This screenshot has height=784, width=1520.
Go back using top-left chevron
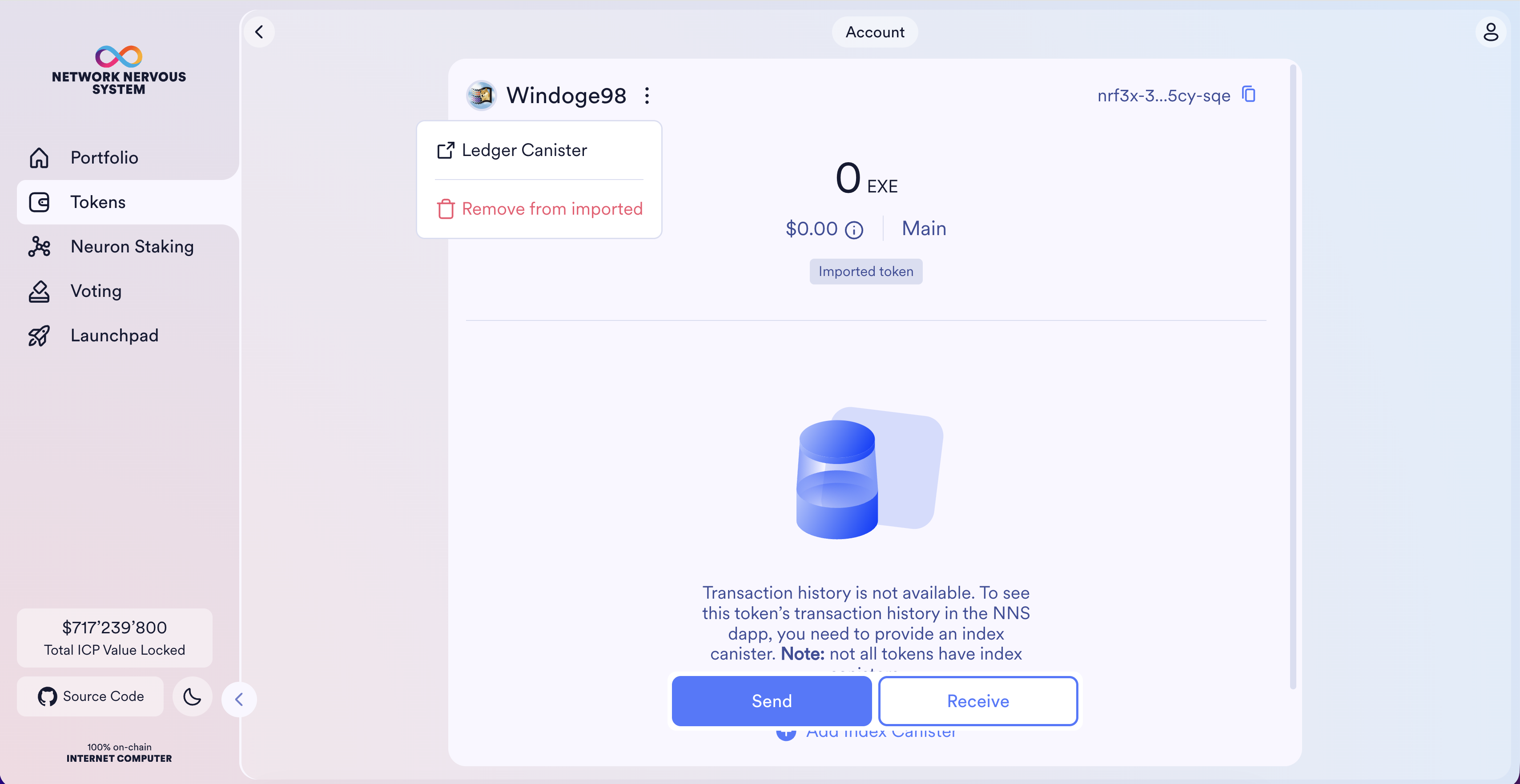259,32
